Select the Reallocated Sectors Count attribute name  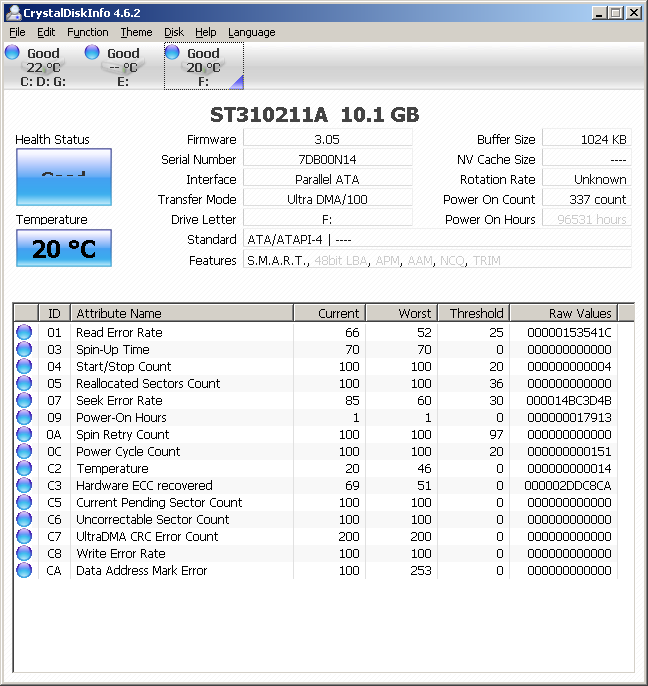(x=148, y=383)
